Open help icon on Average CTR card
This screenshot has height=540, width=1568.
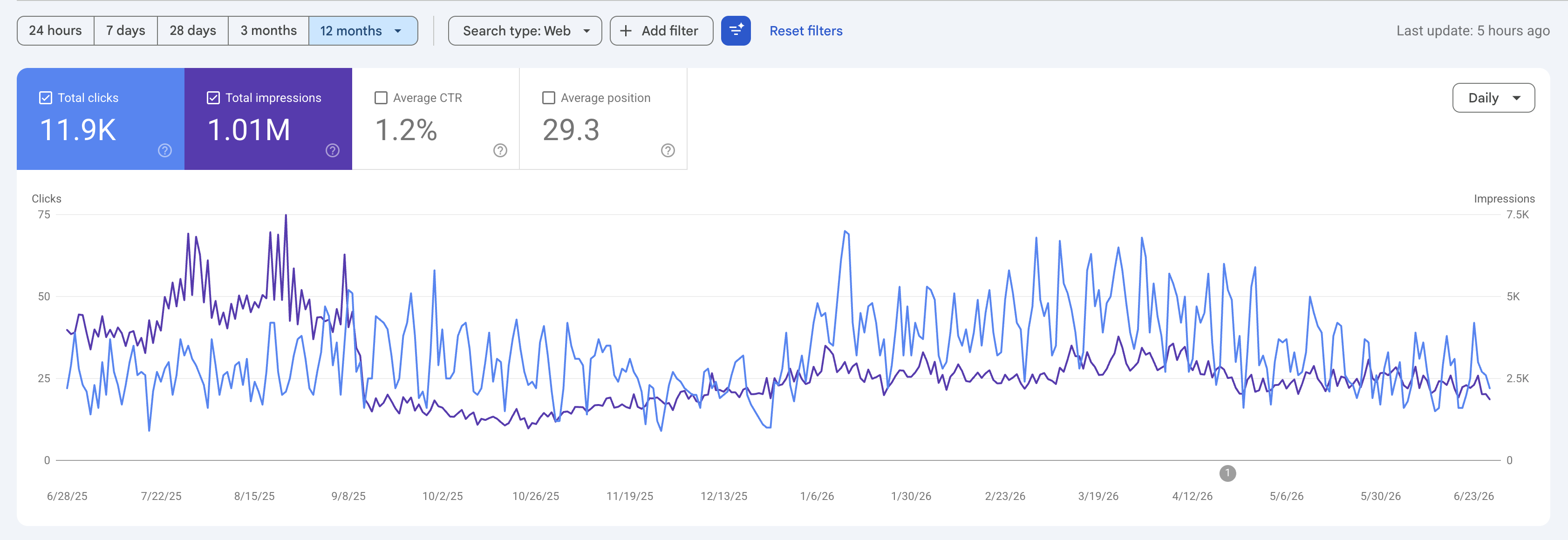[500, 150]
